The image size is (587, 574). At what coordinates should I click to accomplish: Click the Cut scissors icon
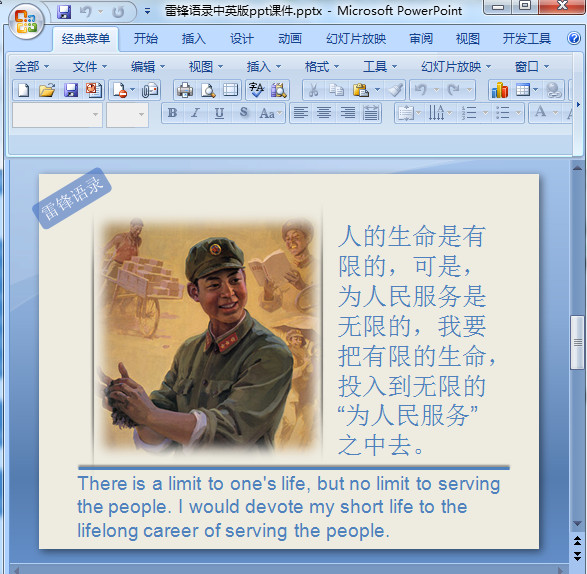314,90
